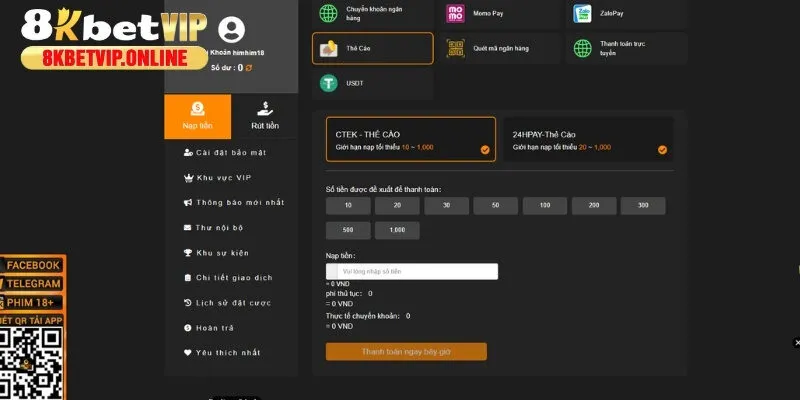The width and height of the screenshot is (800, 400).
Task: Switch to the Rút tiền tab
Action: tap(265, 116)
